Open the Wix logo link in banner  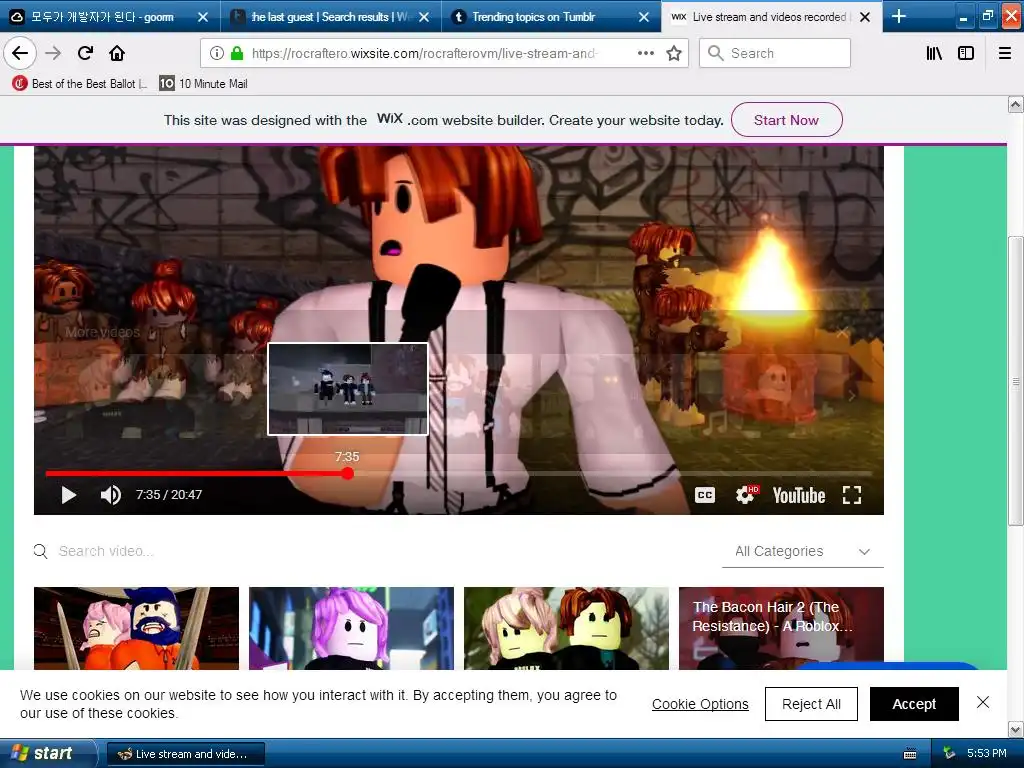click(390, 119)
